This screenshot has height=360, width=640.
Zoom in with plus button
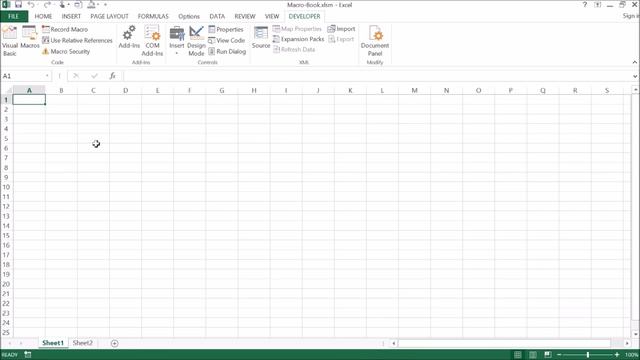coord(617,355)
